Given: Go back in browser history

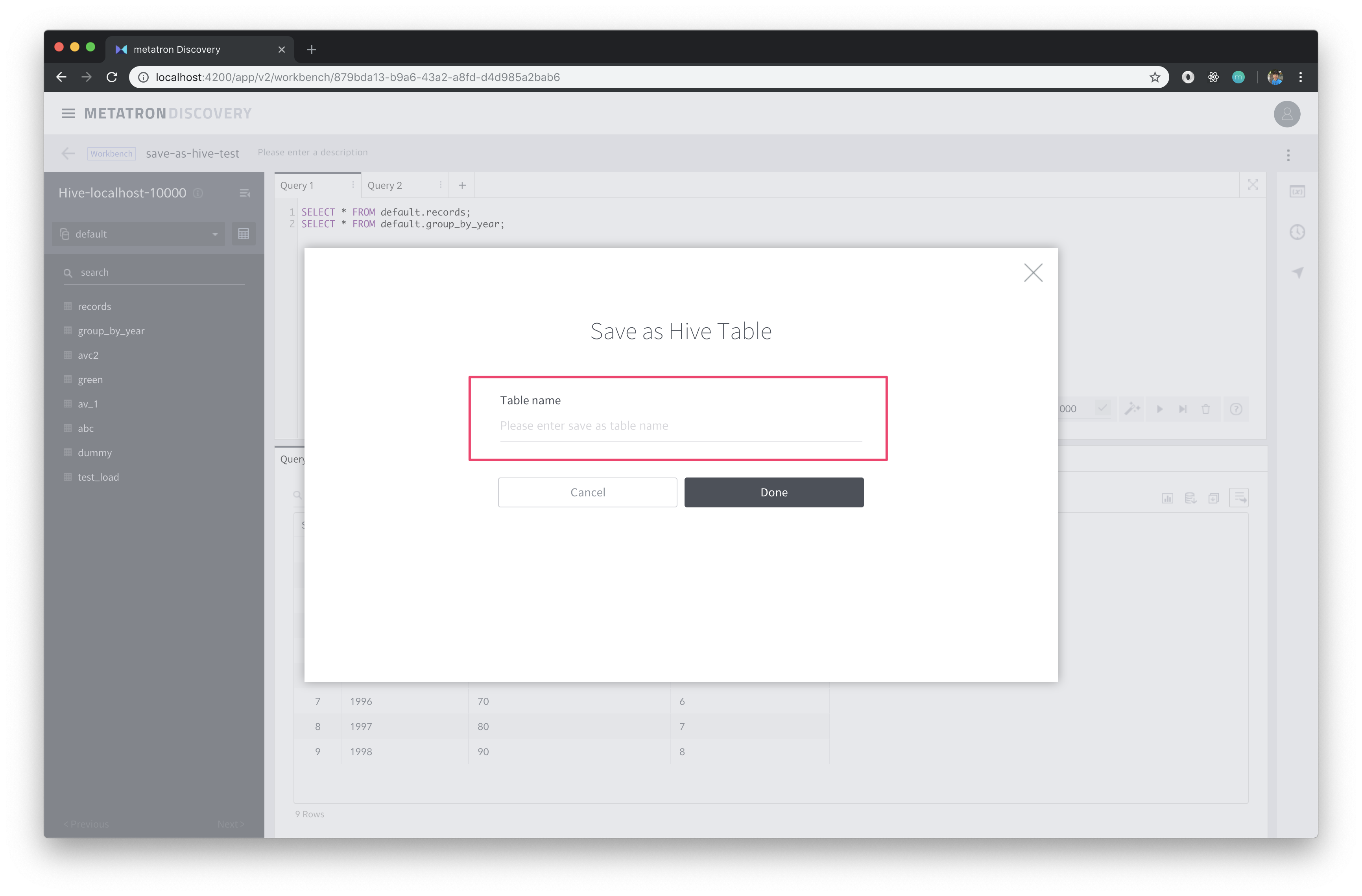Looking at the screenshot, I should coord(61,77).
